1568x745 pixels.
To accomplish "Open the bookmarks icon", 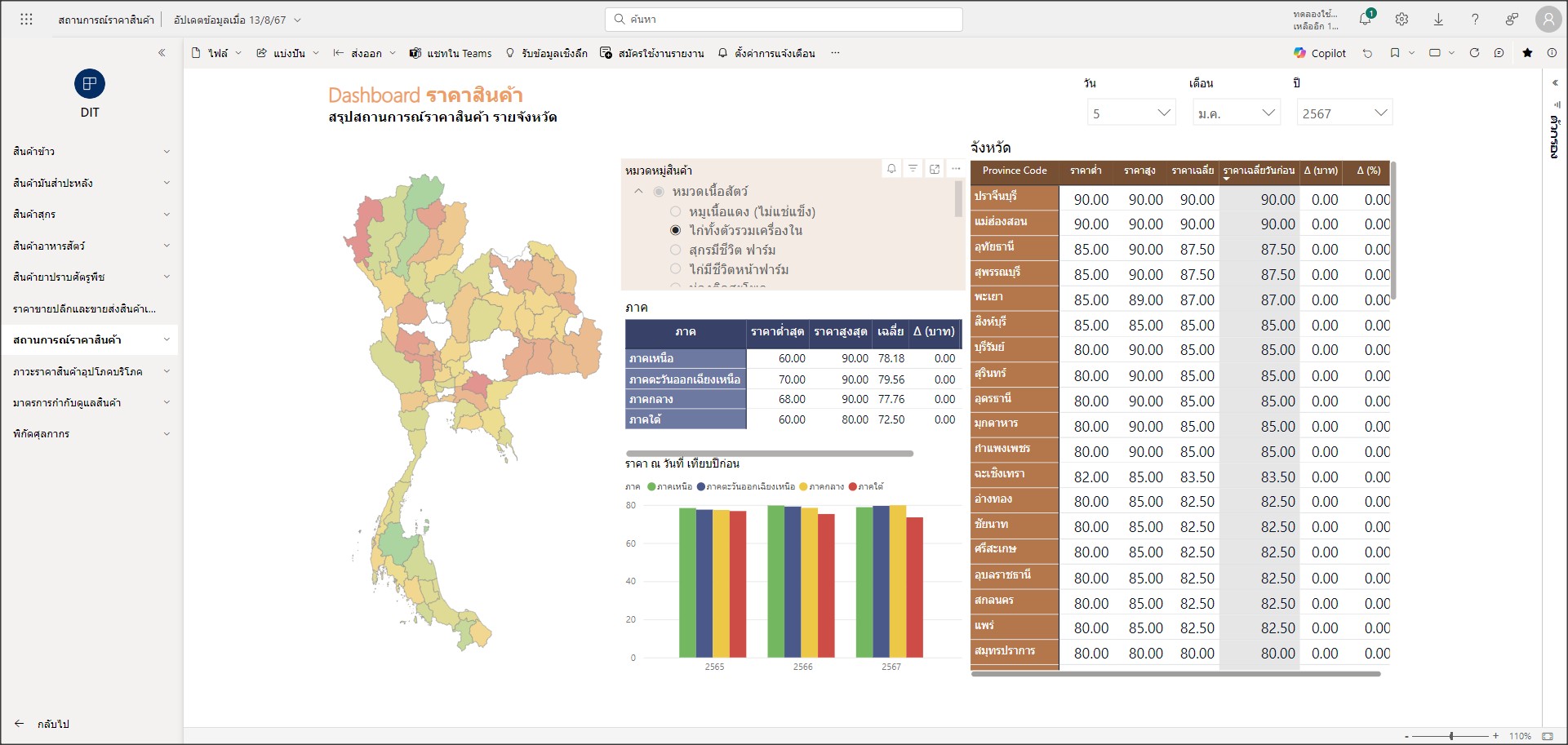I will 1395,53.
